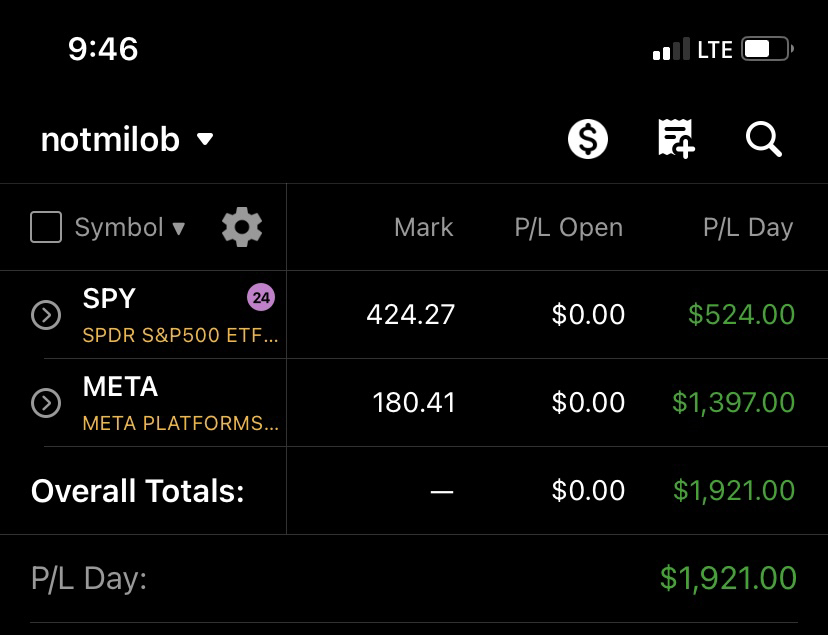This screenshot has height=635, width=828.
Task: Check the select-all positions checkbox
Action: (x=46, y=227)
